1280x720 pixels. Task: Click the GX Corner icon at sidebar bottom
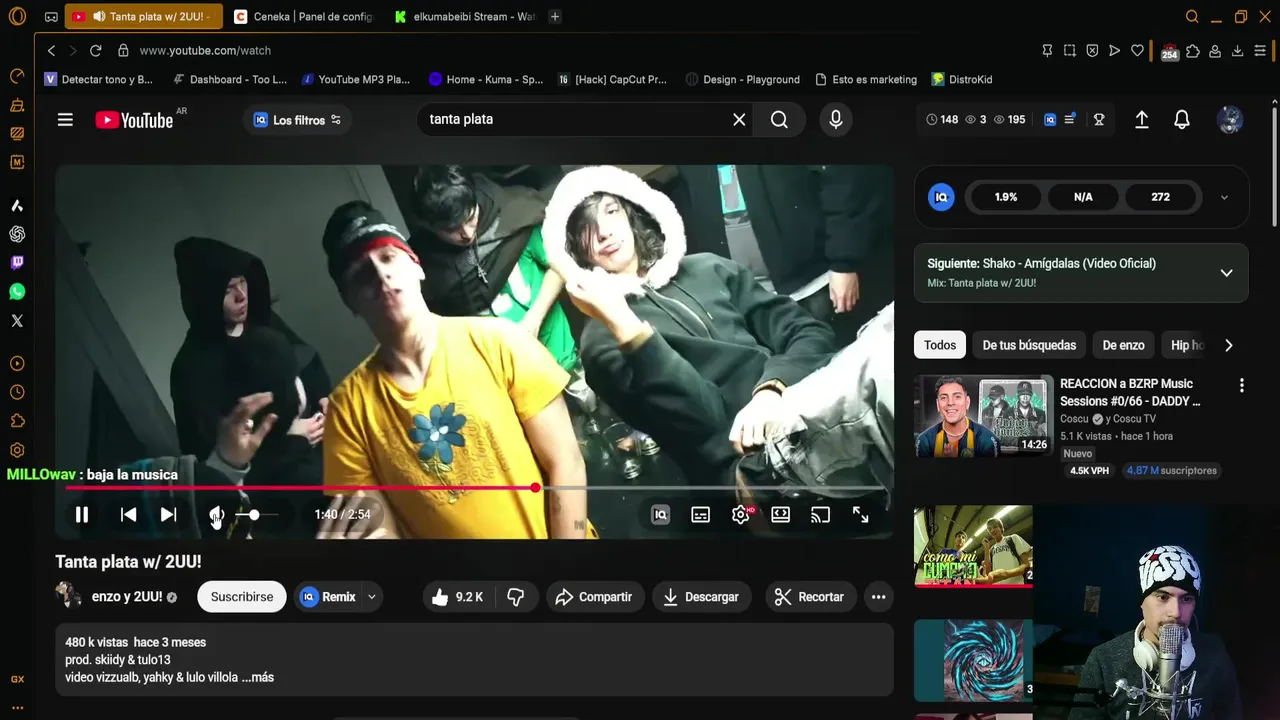17,679
